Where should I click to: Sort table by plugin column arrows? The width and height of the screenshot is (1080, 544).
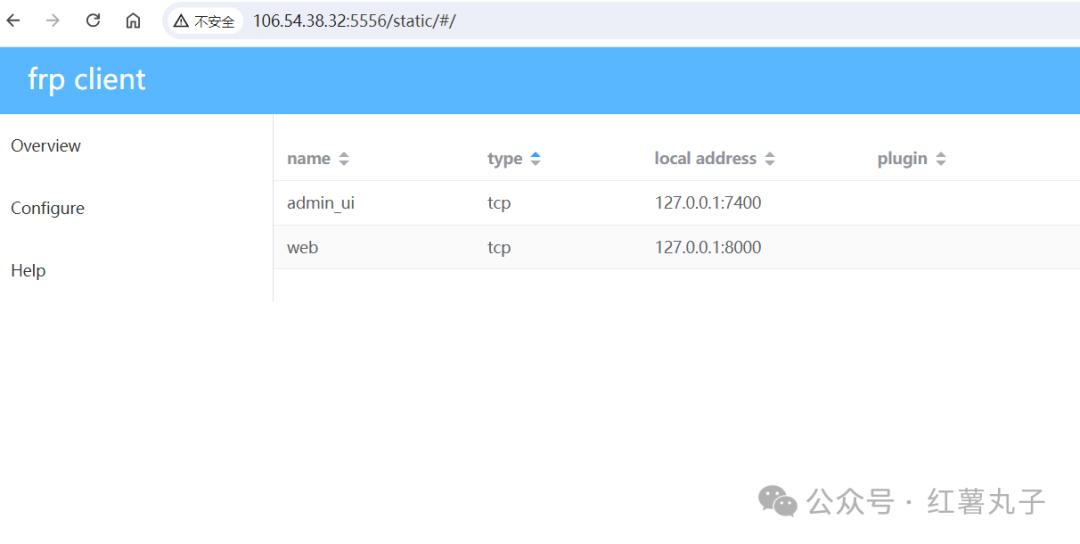(941, 159)
